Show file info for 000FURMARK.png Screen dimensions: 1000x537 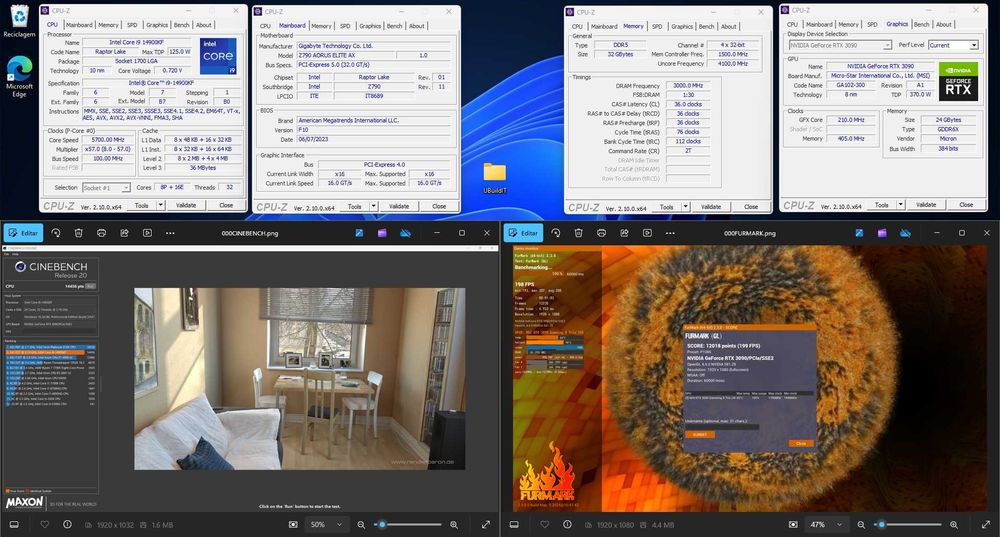(x=567, y=525)
